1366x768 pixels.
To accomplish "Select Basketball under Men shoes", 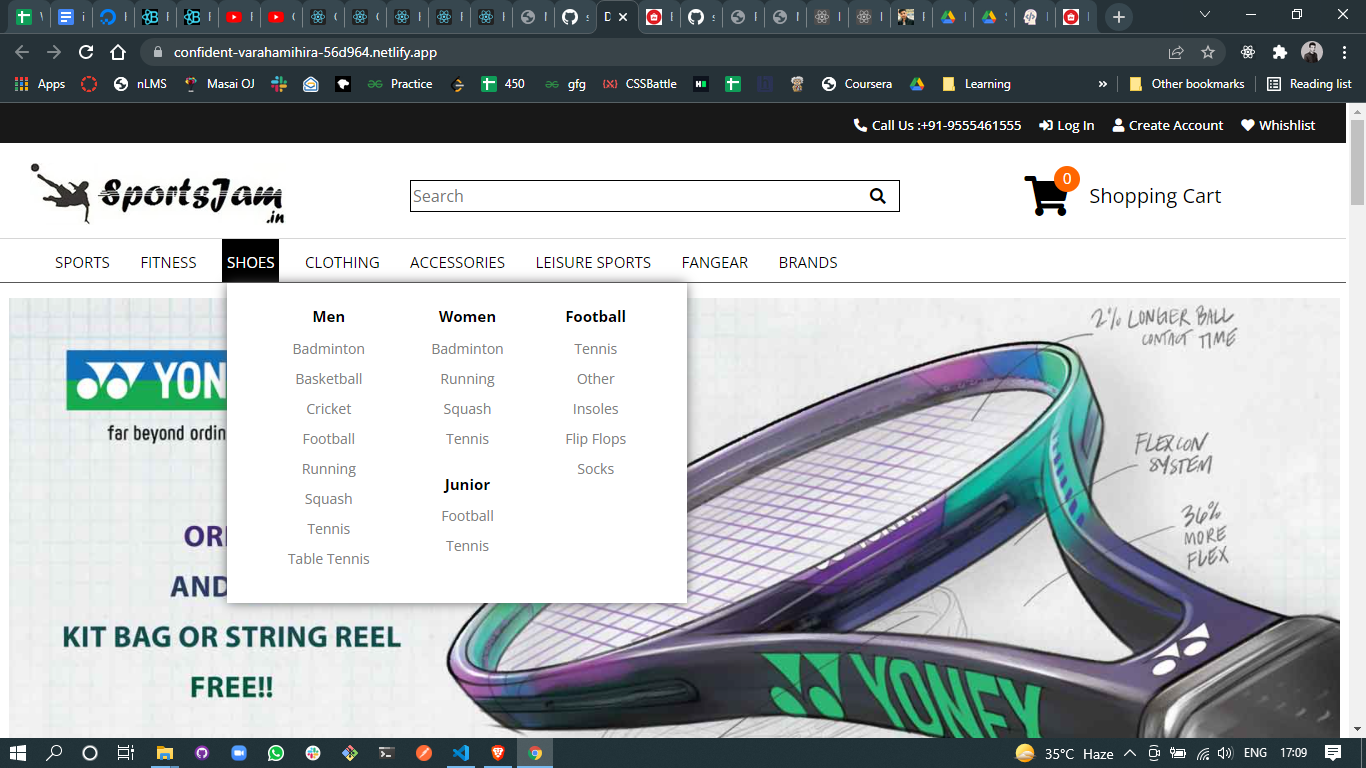I will 328,379.
